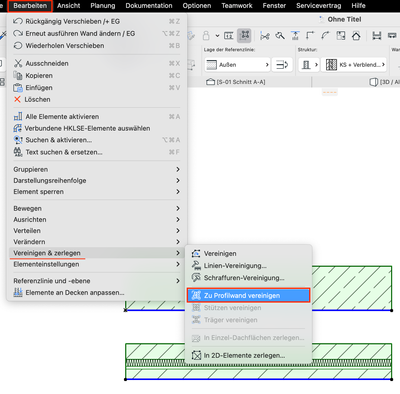Click the scissors split tool icon
Image resolution: width=400 pixels, height=394 pixels.
[265, 36]
